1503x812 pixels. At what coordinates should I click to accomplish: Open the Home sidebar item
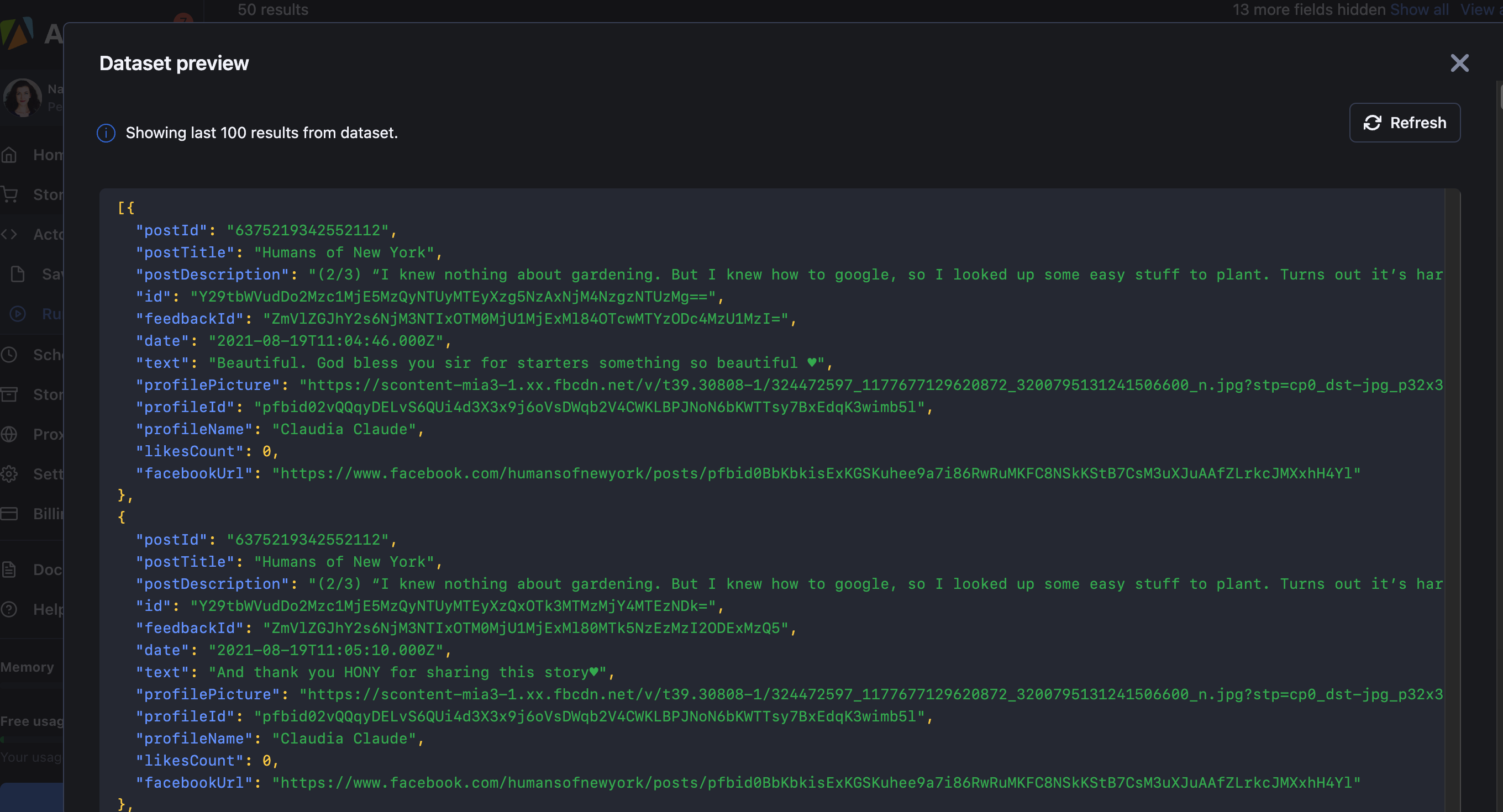point(32,155)
